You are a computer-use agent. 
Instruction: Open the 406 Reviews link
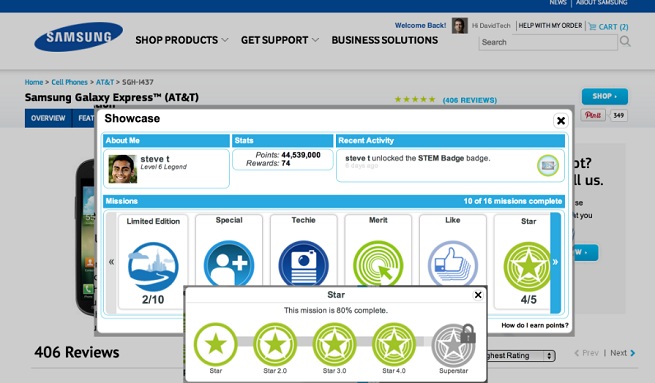[470, 100]
